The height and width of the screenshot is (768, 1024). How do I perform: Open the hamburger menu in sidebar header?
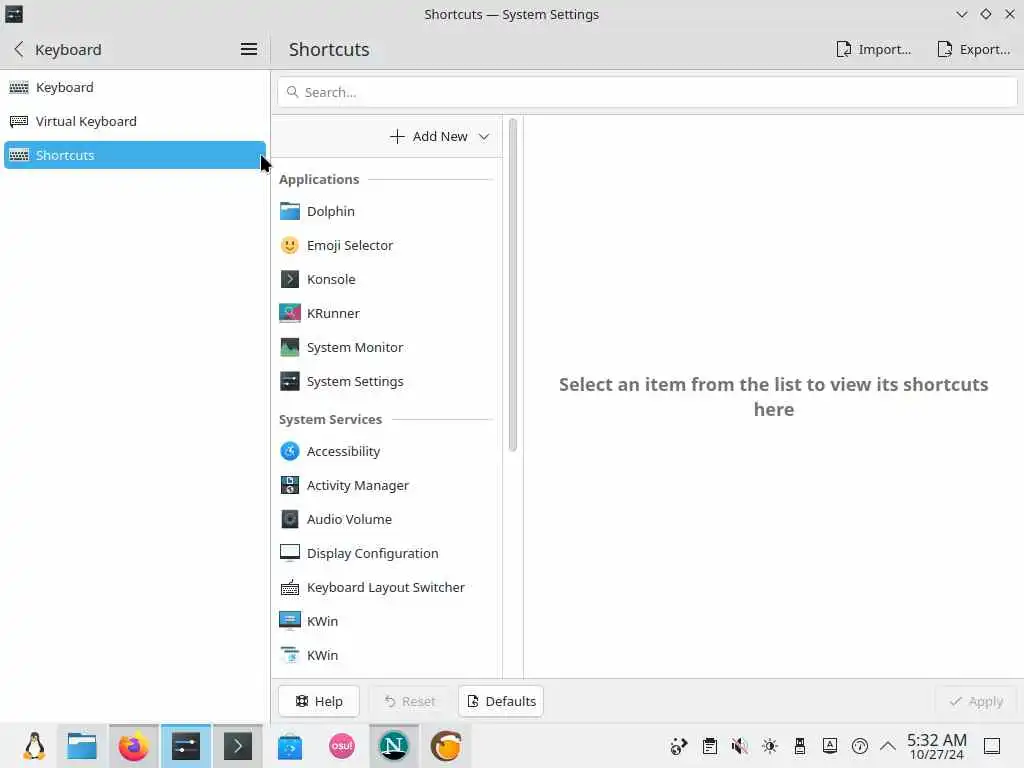(x=248, y=49)
